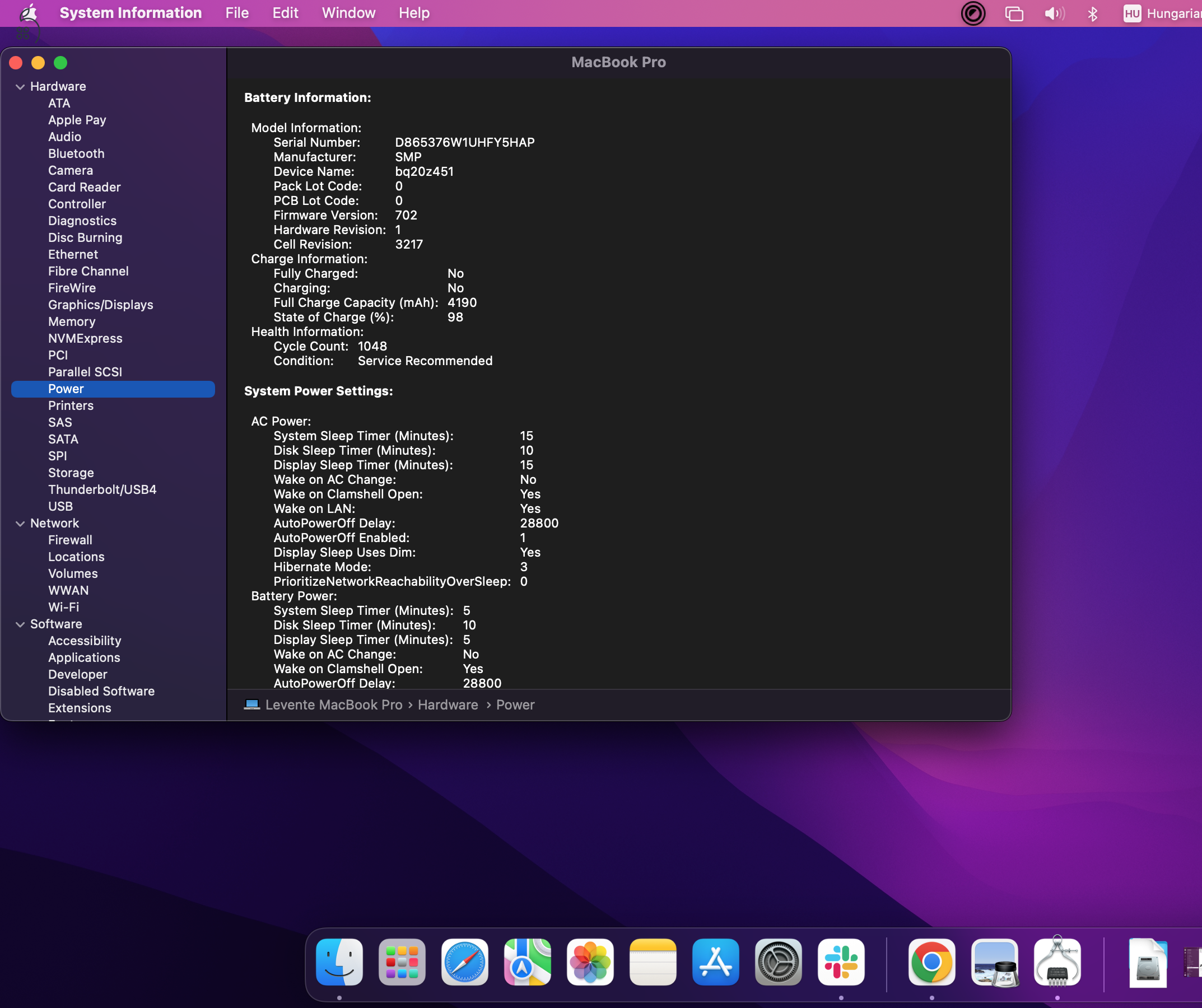This screenshot has height=1008, width=1202.
Task: Select Printers in the sidebar
Action: (x=71, y=406)
